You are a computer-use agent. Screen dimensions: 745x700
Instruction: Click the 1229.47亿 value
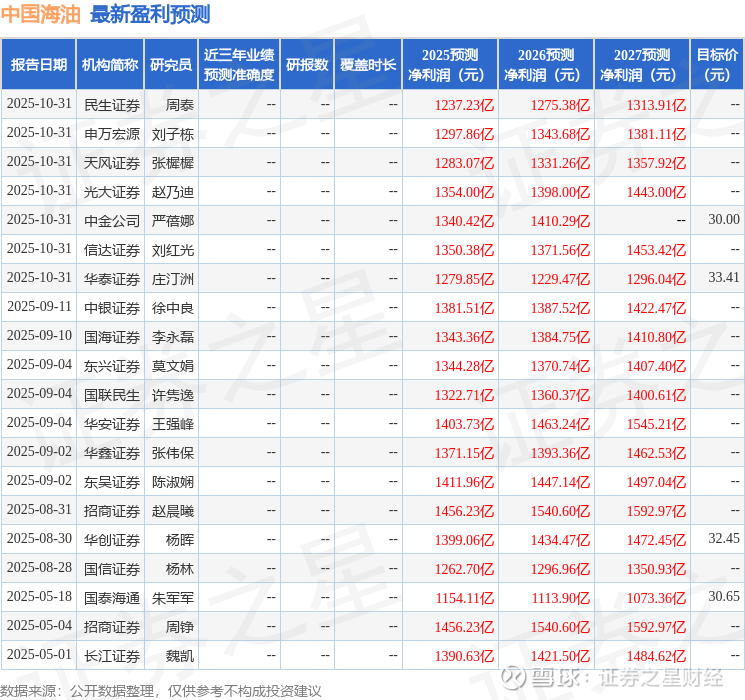point(560,279)
